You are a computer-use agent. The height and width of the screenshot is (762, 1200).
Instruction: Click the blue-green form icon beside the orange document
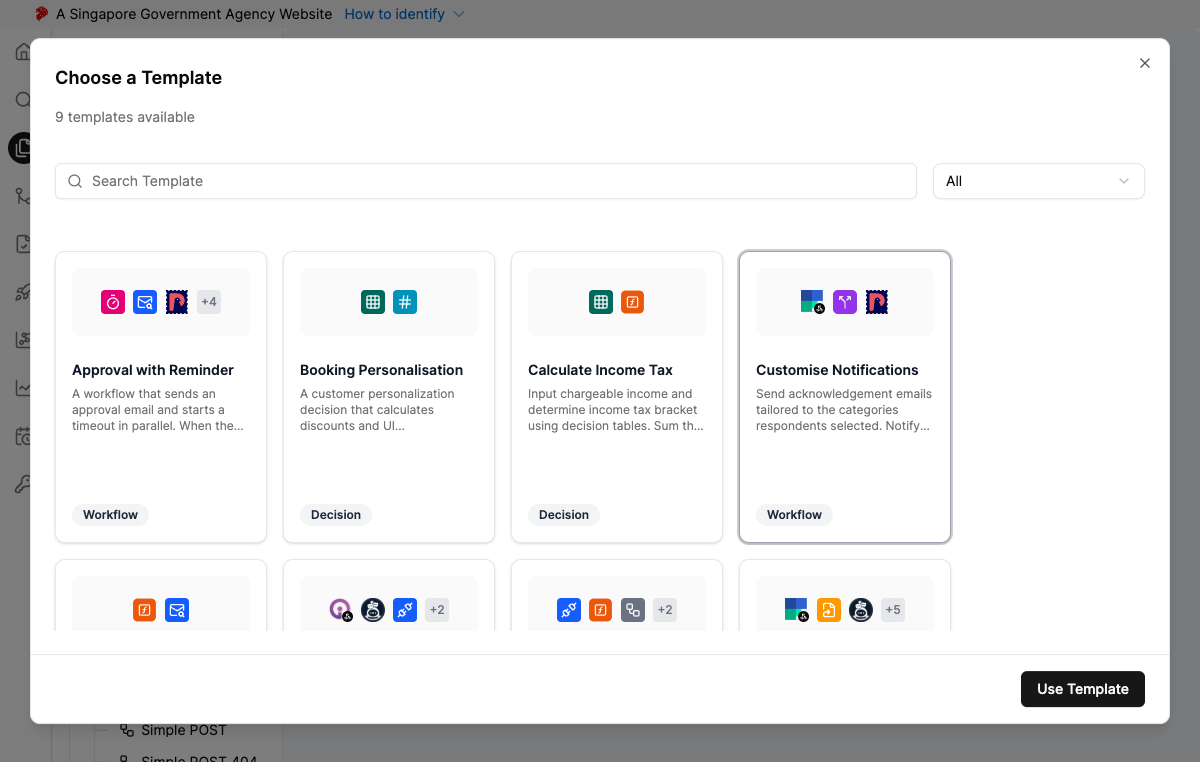click(797, 610)
